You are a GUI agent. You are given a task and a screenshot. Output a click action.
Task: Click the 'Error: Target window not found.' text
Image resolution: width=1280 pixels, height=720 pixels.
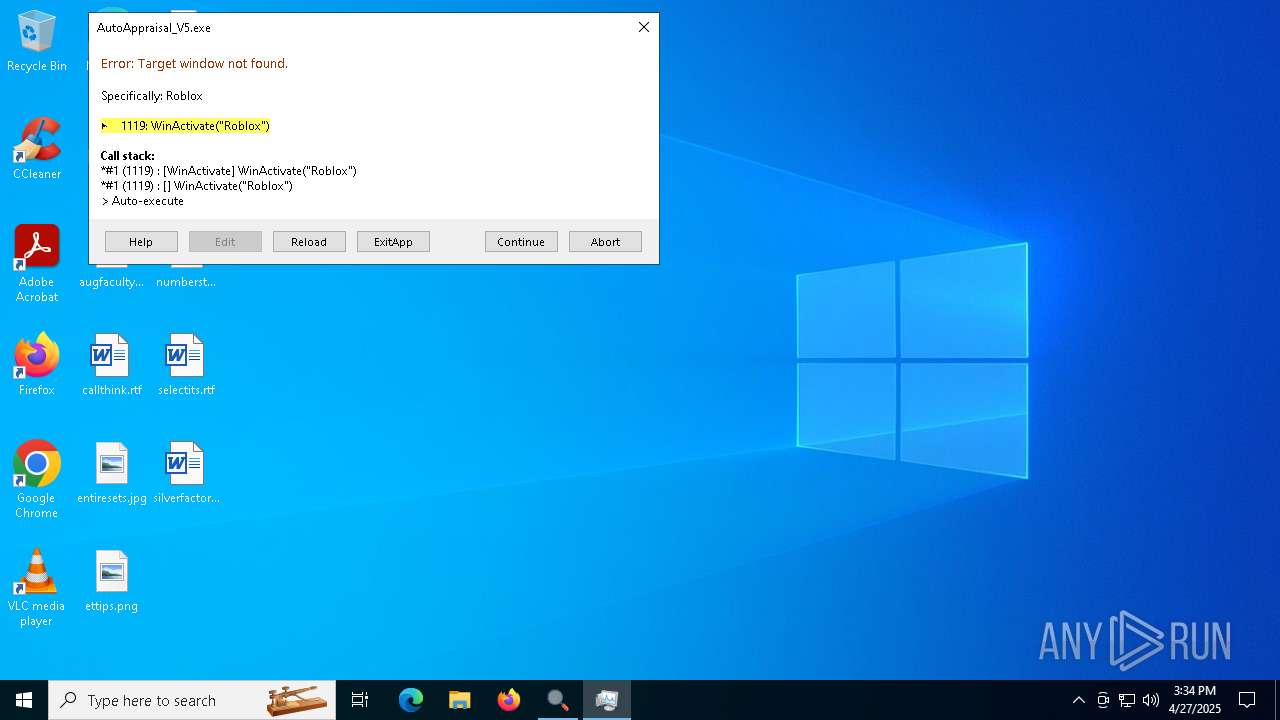point(194,64)
